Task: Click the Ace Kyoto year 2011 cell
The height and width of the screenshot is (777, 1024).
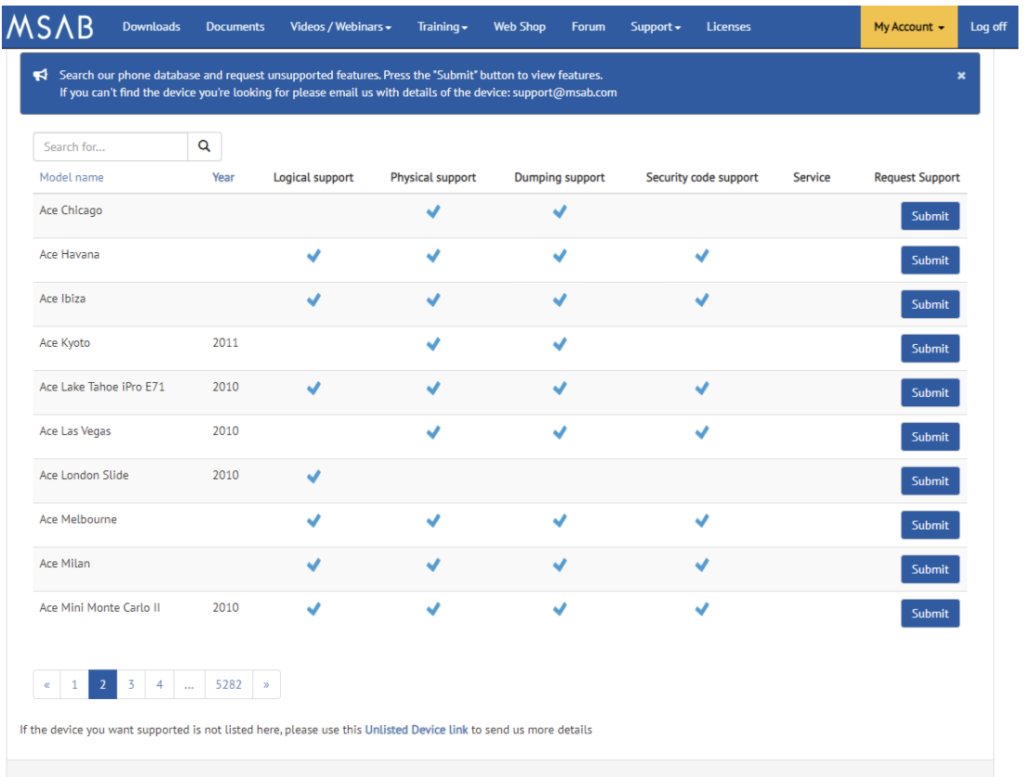Action: pos(225,343)
